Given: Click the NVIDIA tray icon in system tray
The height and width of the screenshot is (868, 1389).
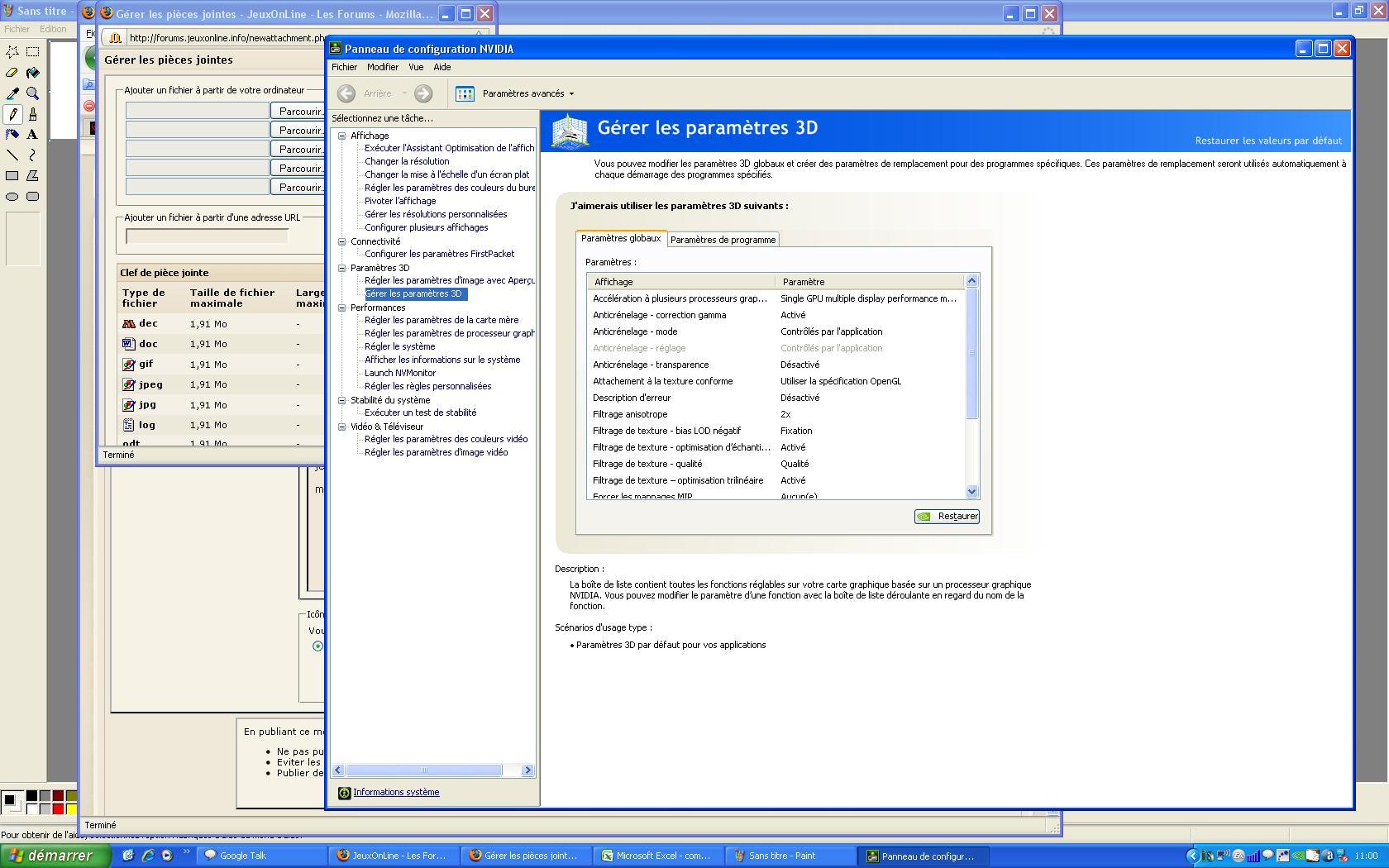Looking at the screenshot, I should coord(1299,856).
